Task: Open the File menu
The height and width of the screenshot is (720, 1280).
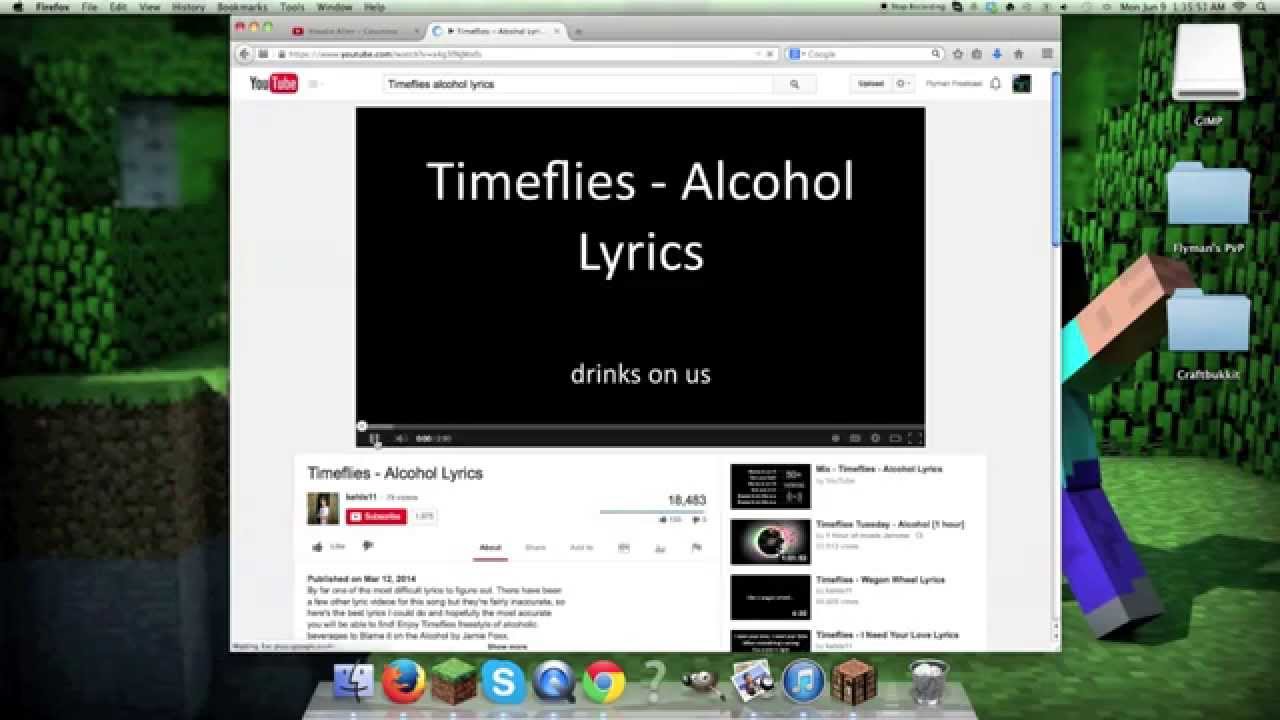Action: coord(89,7)
